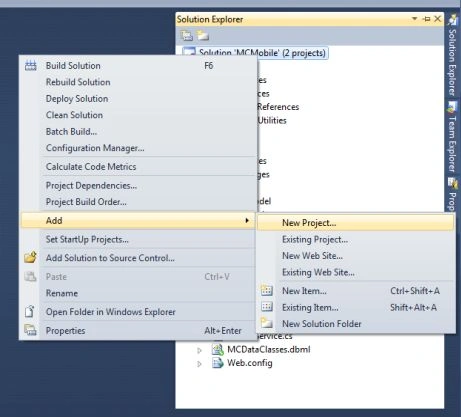Choose Existing Web Site
Image resolution: width=461 pixels, height=417 pixels.
355,272
